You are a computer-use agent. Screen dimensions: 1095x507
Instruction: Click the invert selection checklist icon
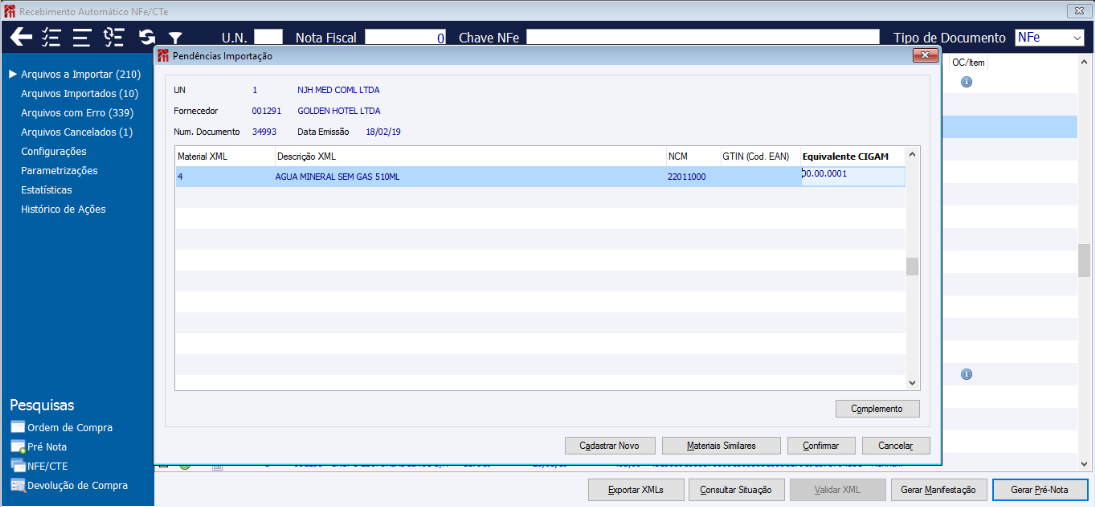pyautogui.click(x=113, y=37)
